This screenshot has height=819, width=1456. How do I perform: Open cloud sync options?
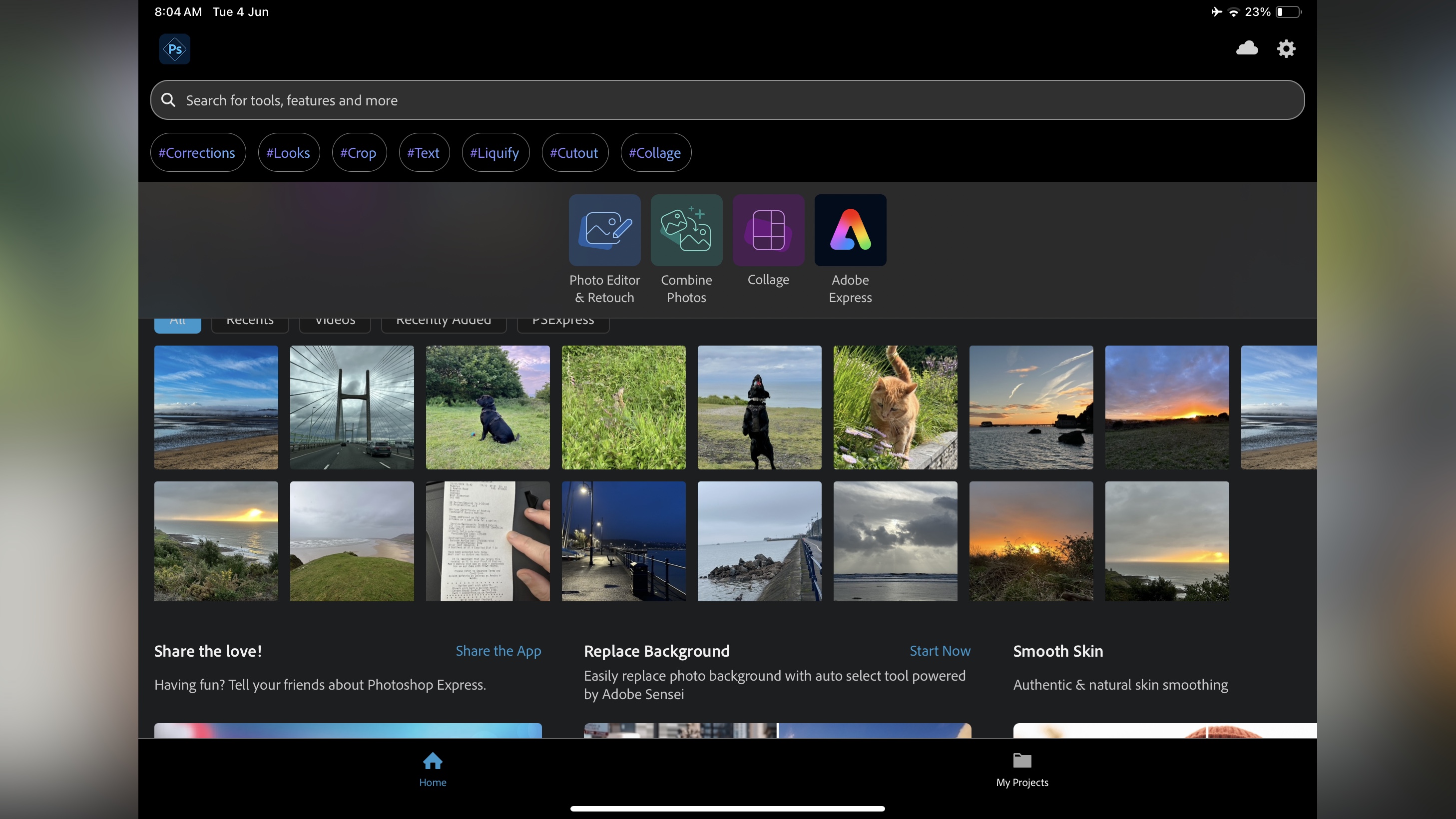click(x=1247, y=48)
